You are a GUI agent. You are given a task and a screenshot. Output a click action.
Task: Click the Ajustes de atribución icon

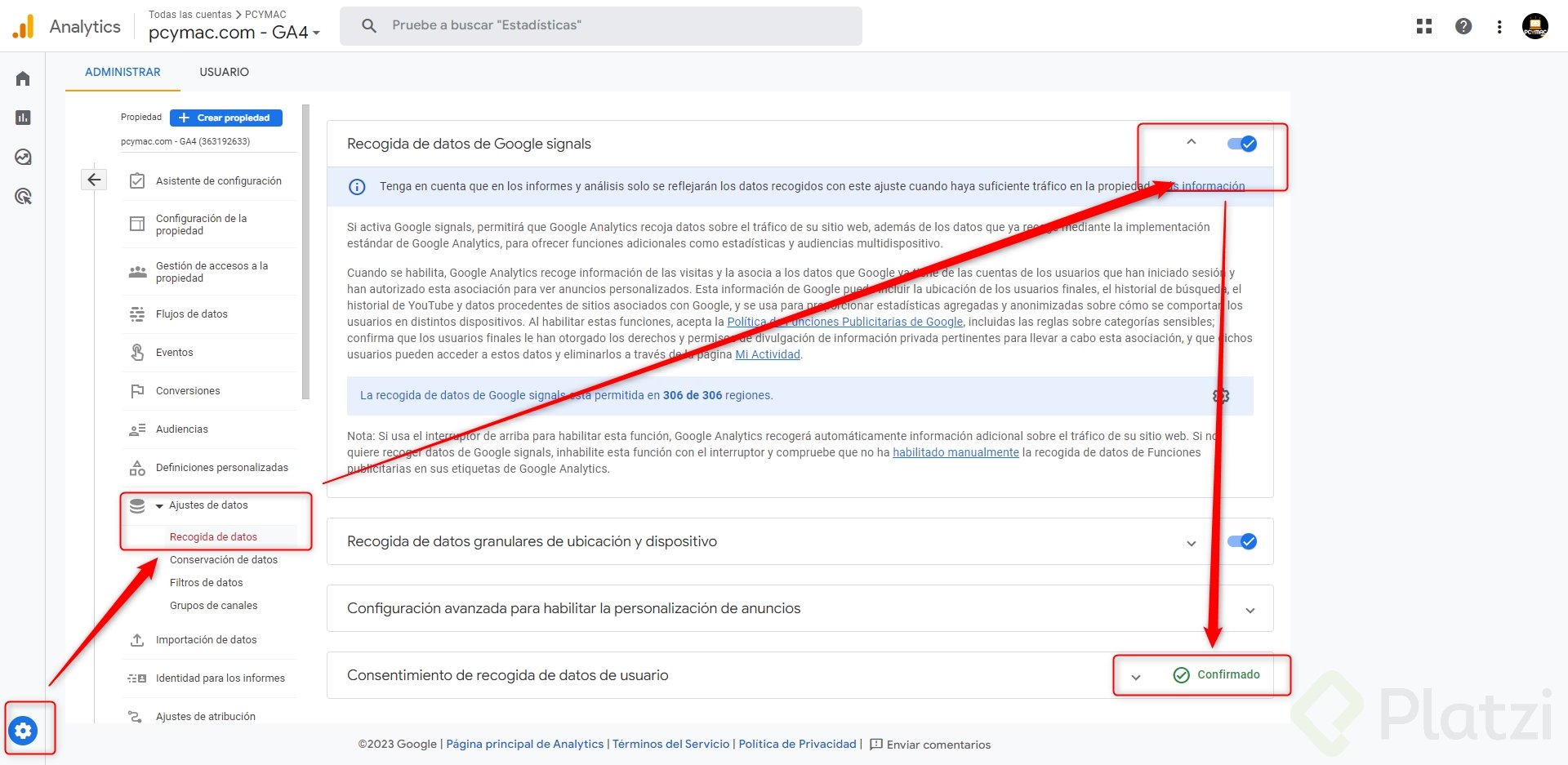pyautogui.click(x=136, y=717)
